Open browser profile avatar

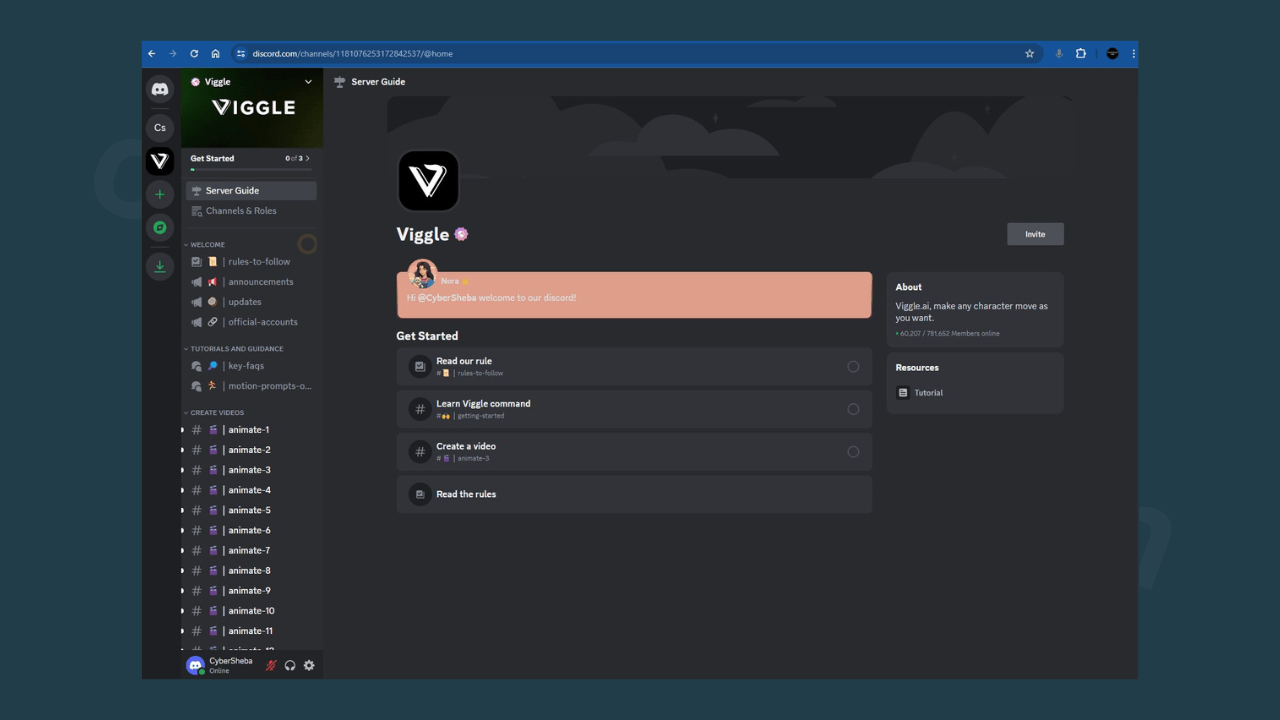pos(1112,54)
